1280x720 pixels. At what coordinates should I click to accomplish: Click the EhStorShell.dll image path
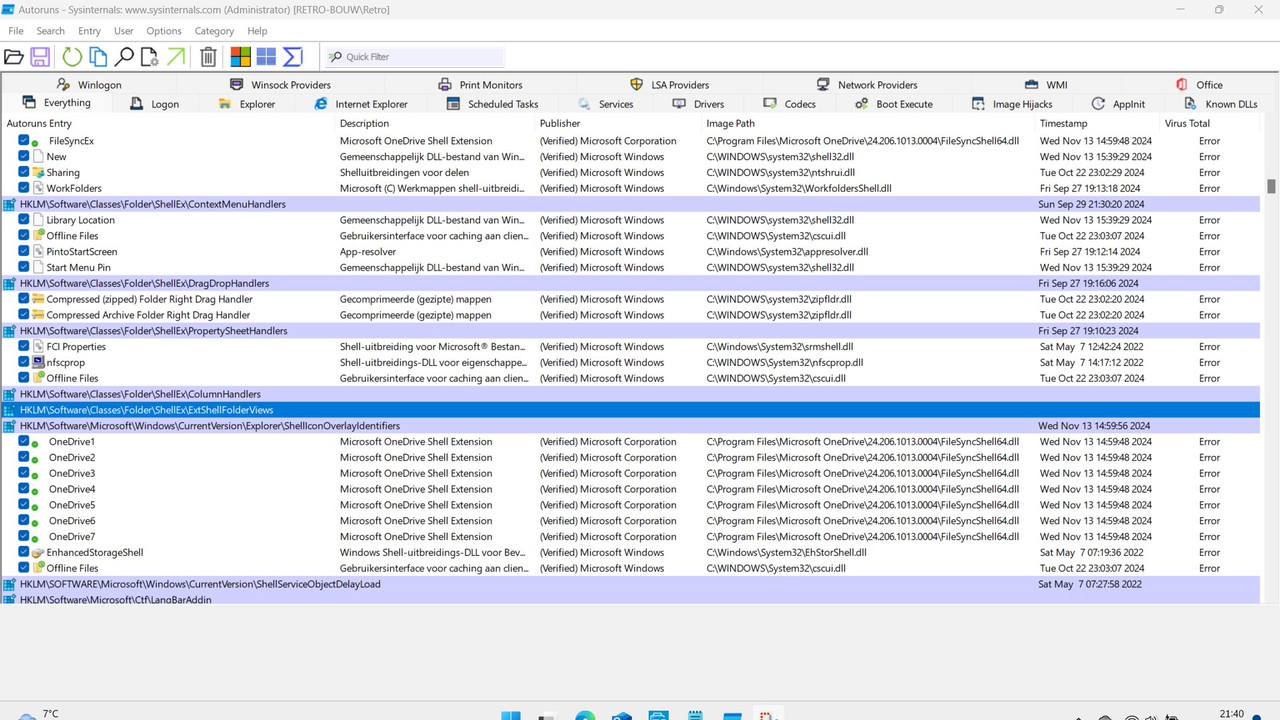785,552
